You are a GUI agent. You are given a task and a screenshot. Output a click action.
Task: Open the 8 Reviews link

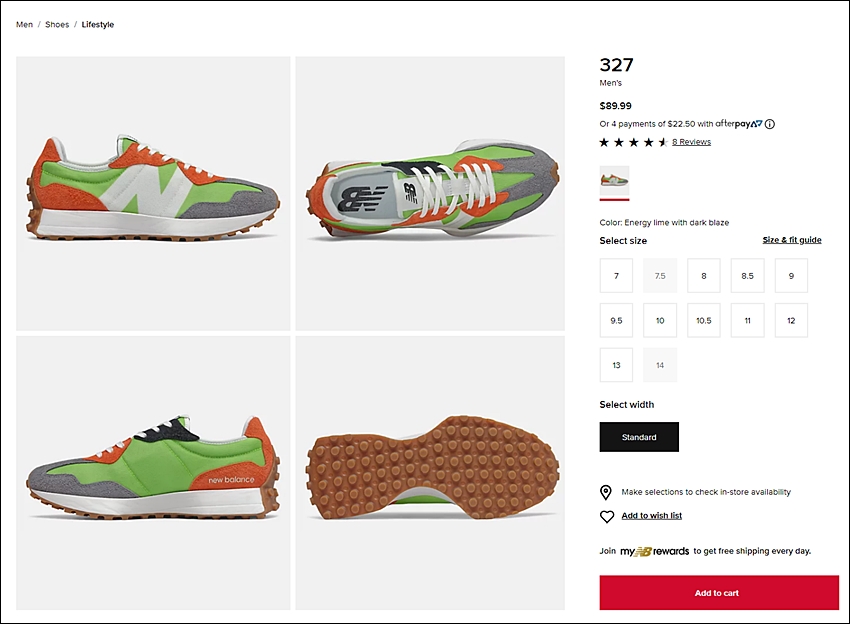point(691,142)
